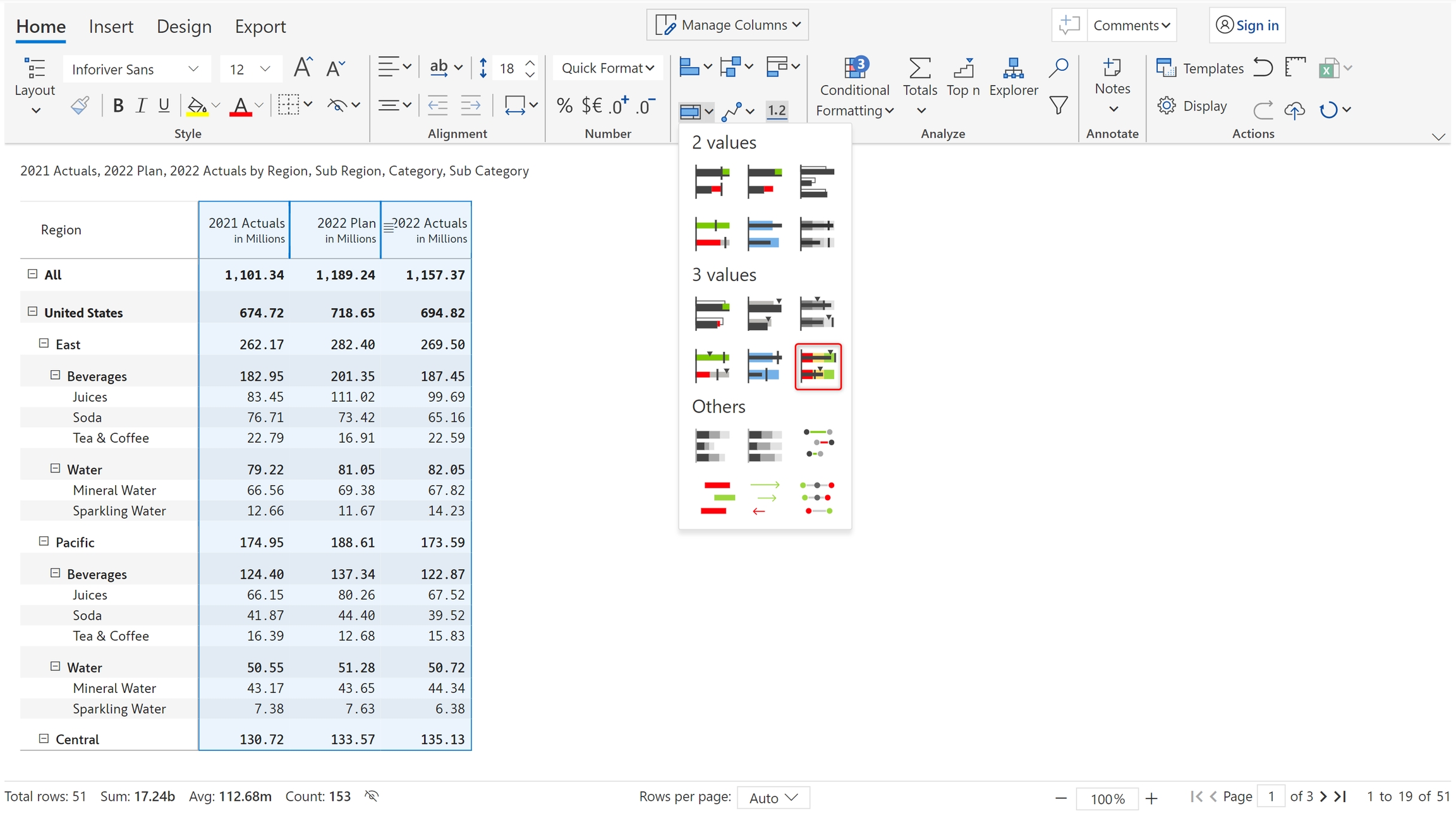Viewport: 1456px width, 816px height.
Task: Click the filter funnel icon
Action: click(x=1059, y=105)
